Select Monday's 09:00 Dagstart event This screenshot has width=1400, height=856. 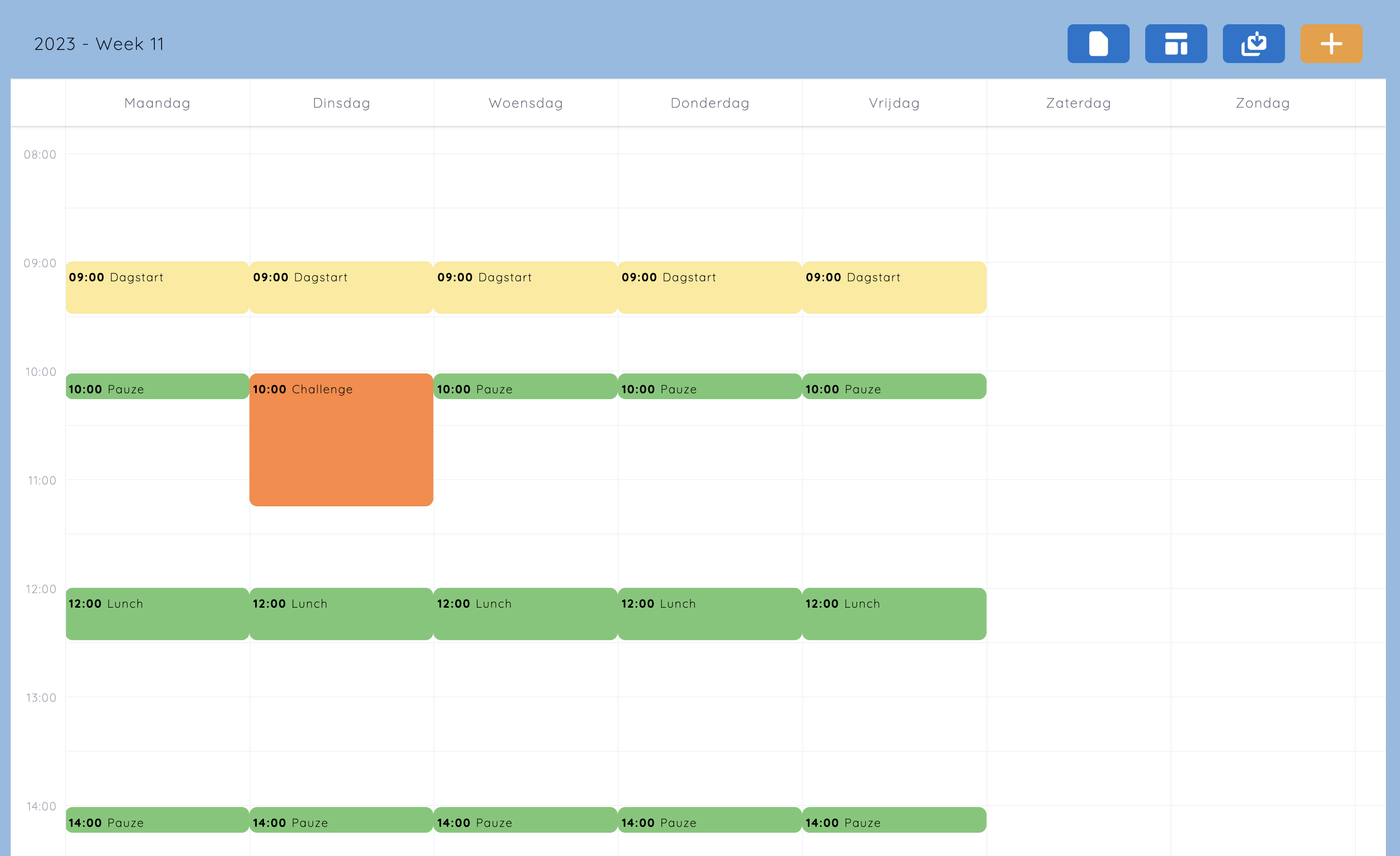click(157, 288)
